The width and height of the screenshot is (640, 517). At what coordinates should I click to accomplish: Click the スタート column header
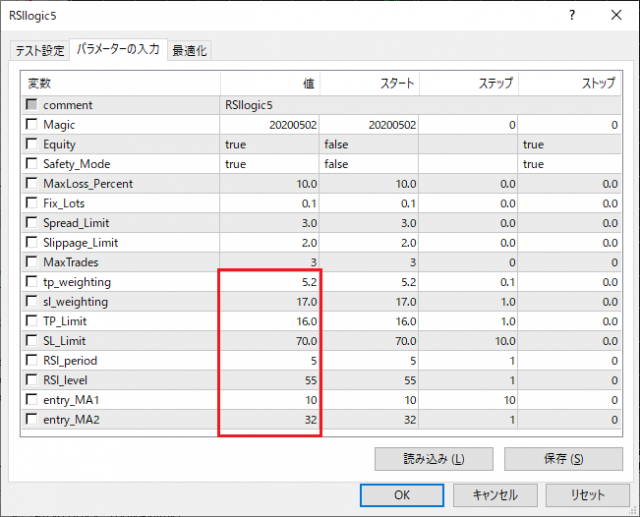[369, 84]
